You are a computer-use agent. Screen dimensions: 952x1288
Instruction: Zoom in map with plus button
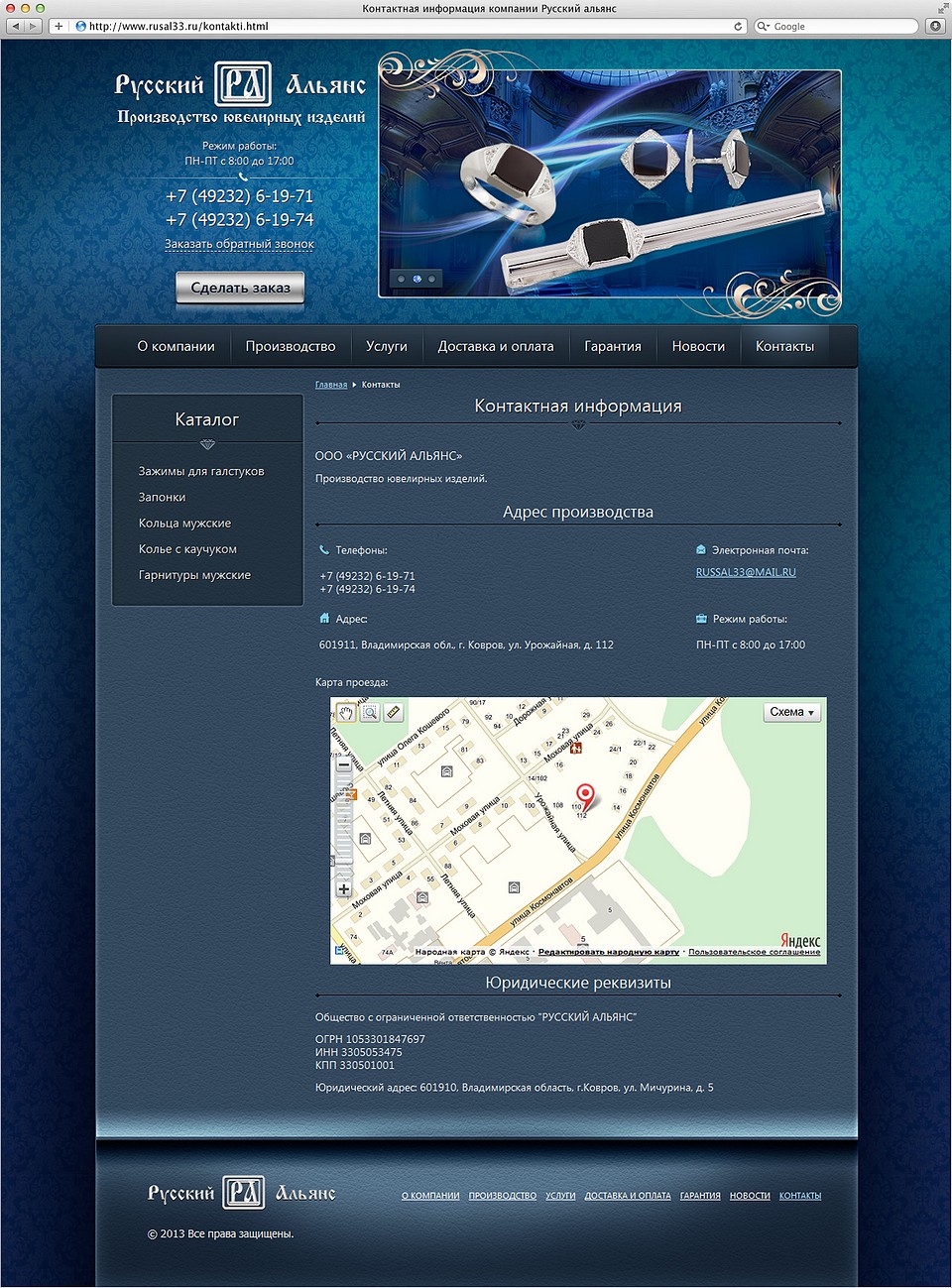[344, 889]
